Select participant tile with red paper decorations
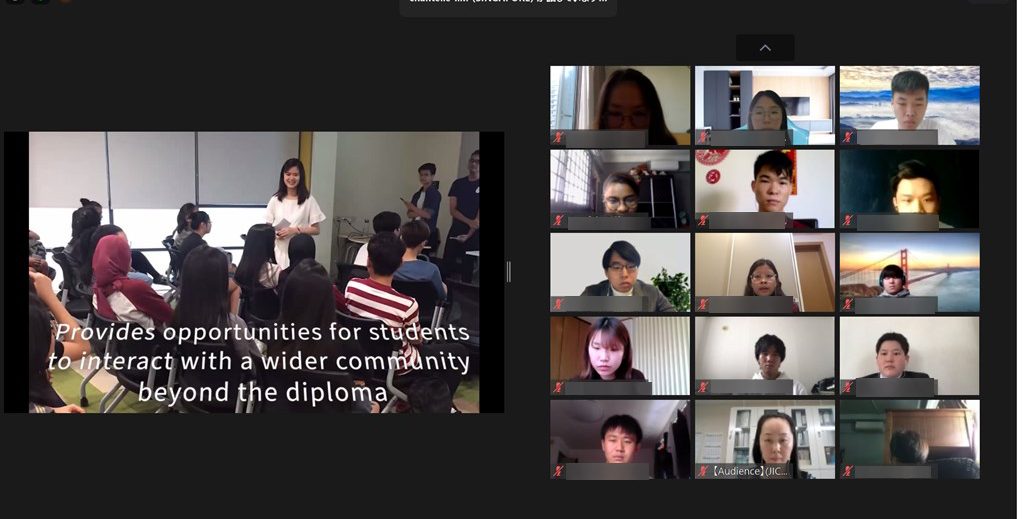Viewport: 1023px width, 519px height. pos(765,189)
